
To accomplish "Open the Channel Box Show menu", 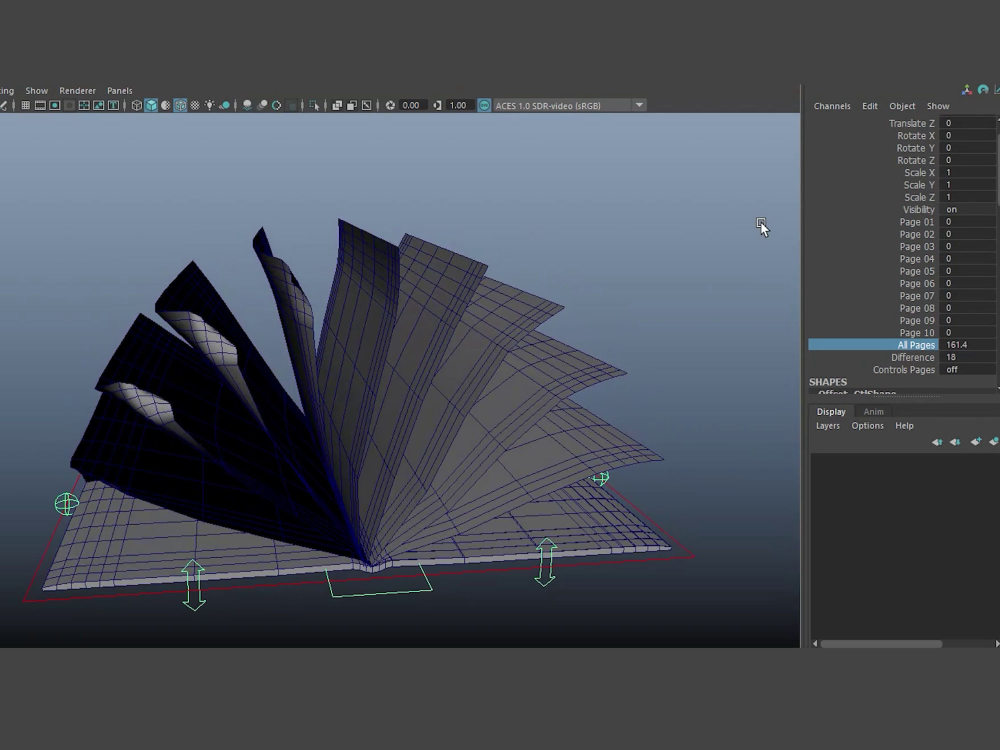I will point(938,106).
